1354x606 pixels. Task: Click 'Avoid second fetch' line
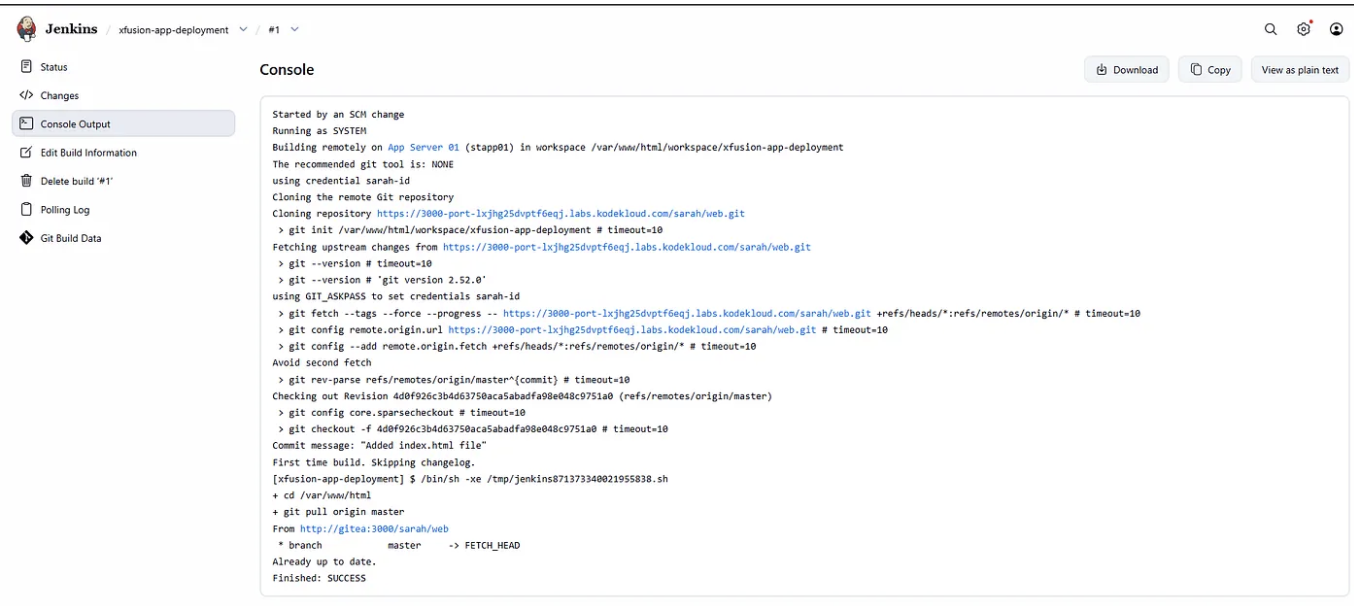point(321,363)
